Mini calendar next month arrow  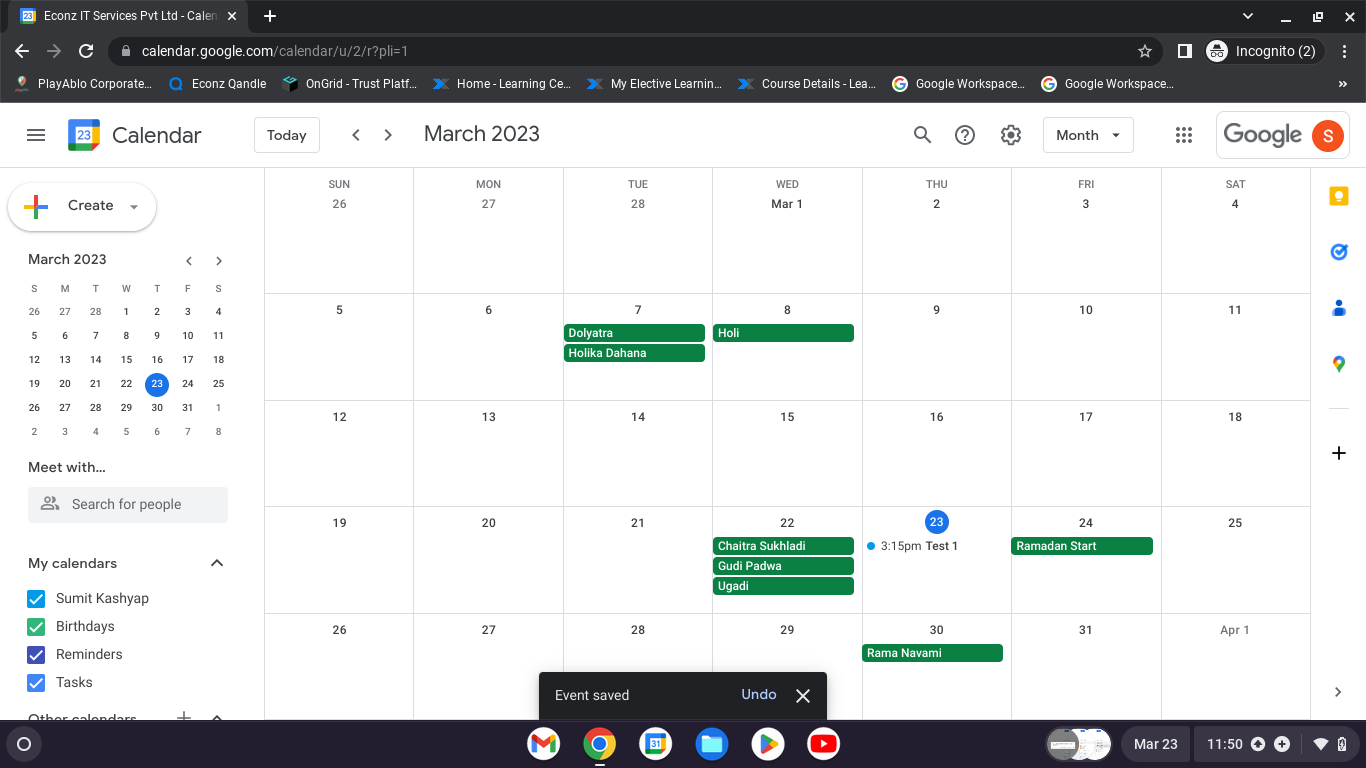pyautogui.click(x=219, y=261)
